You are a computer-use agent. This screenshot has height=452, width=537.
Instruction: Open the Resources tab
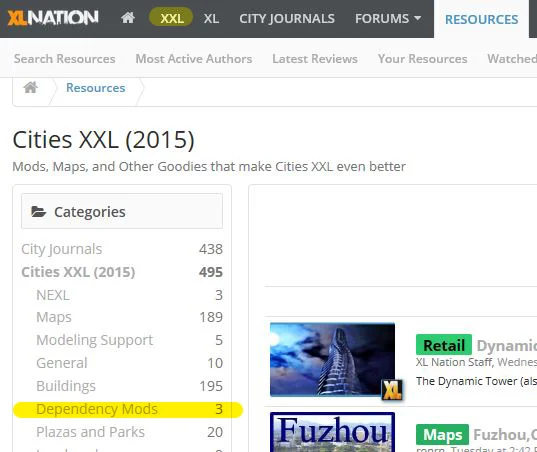[x=482, y=20]
